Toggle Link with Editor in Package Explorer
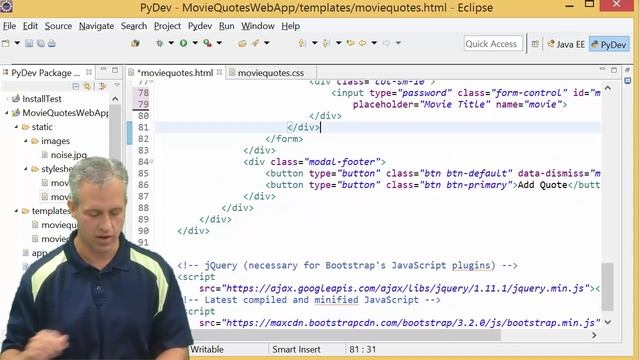This screenshot has width=640, height=360. pos(87,86)
